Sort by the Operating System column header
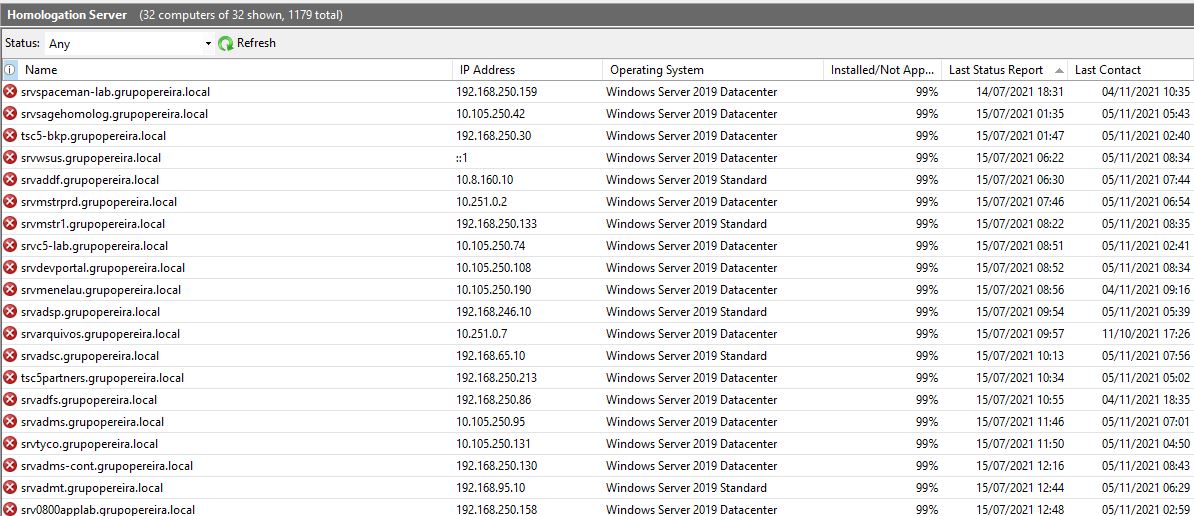Screen dimensions: 1194x516 coord(713,70)
